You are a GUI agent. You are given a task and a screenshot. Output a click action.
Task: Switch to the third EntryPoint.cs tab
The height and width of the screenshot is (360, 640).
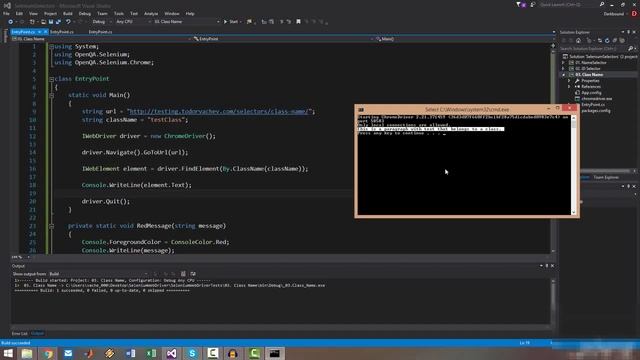point(100,32)
